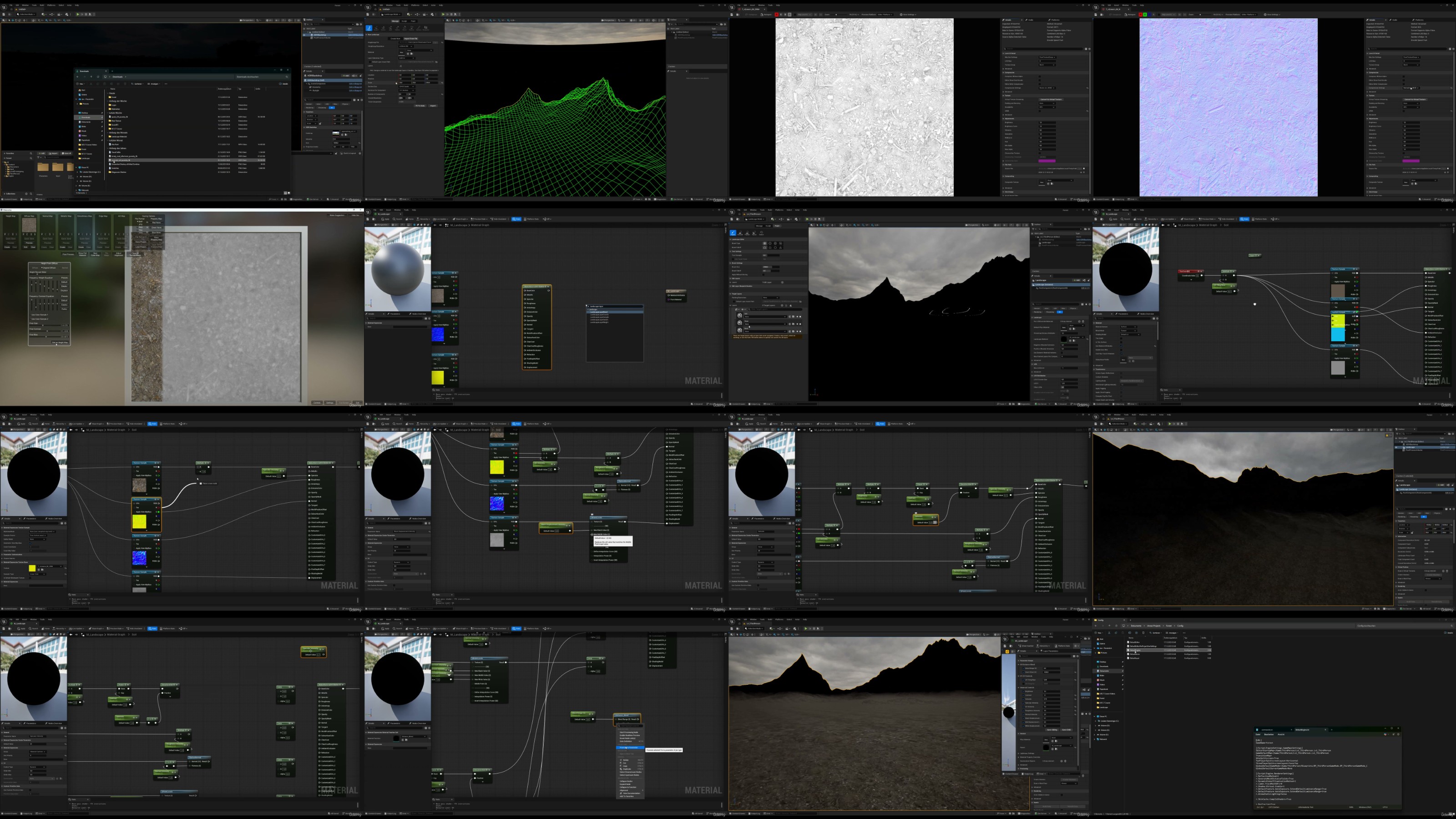Image resolution: width=1456 pixels, height=819 pixels.
Task: Click Save Sibling in material instance editor
Action: coord(1052,730)
